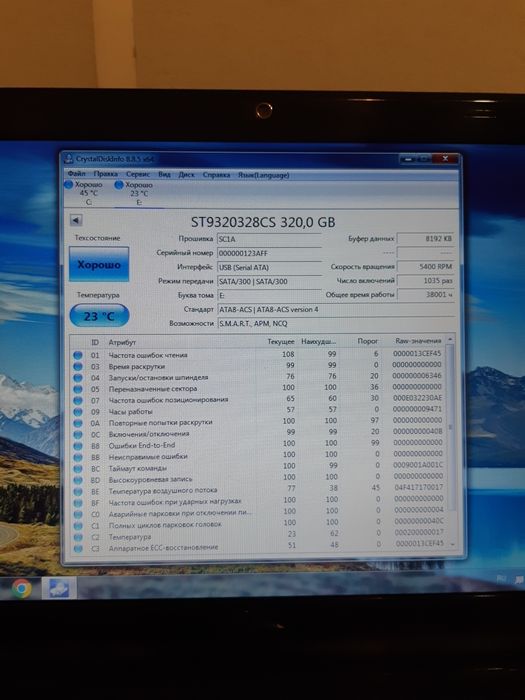Select the Переназначенные сектора attribute row
The width and height of the screenshot is (525, 700).
[258, 388]
